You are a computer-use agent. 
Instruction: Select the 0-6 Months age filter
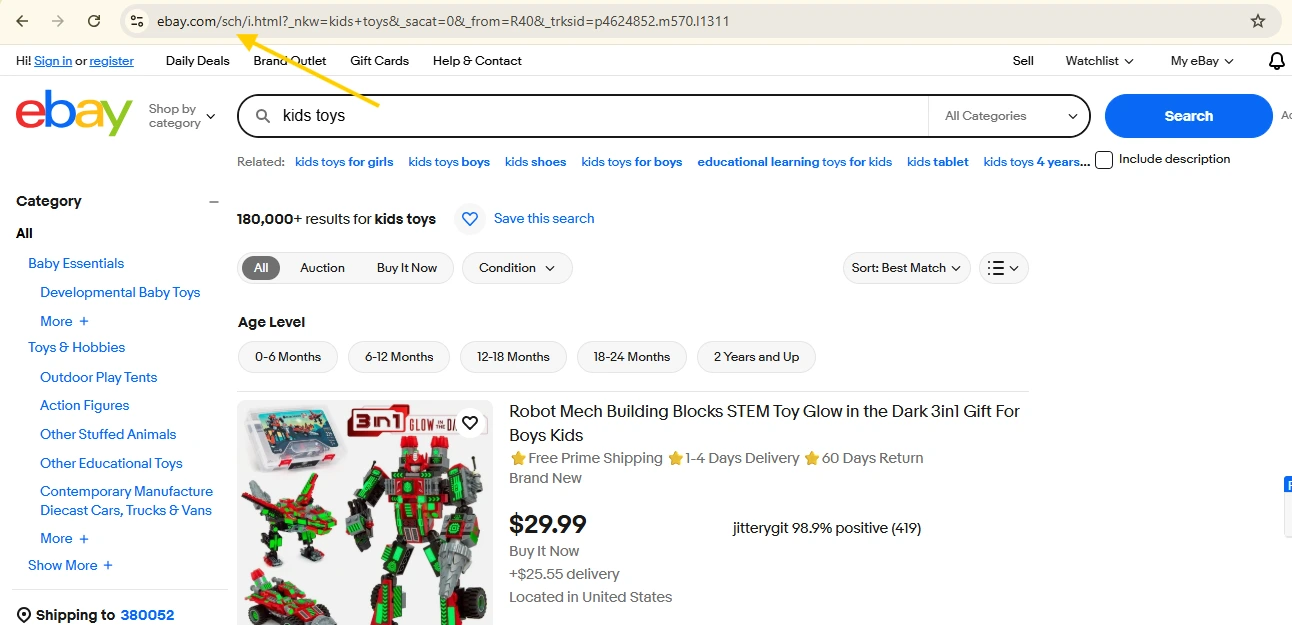coord(287,357)
